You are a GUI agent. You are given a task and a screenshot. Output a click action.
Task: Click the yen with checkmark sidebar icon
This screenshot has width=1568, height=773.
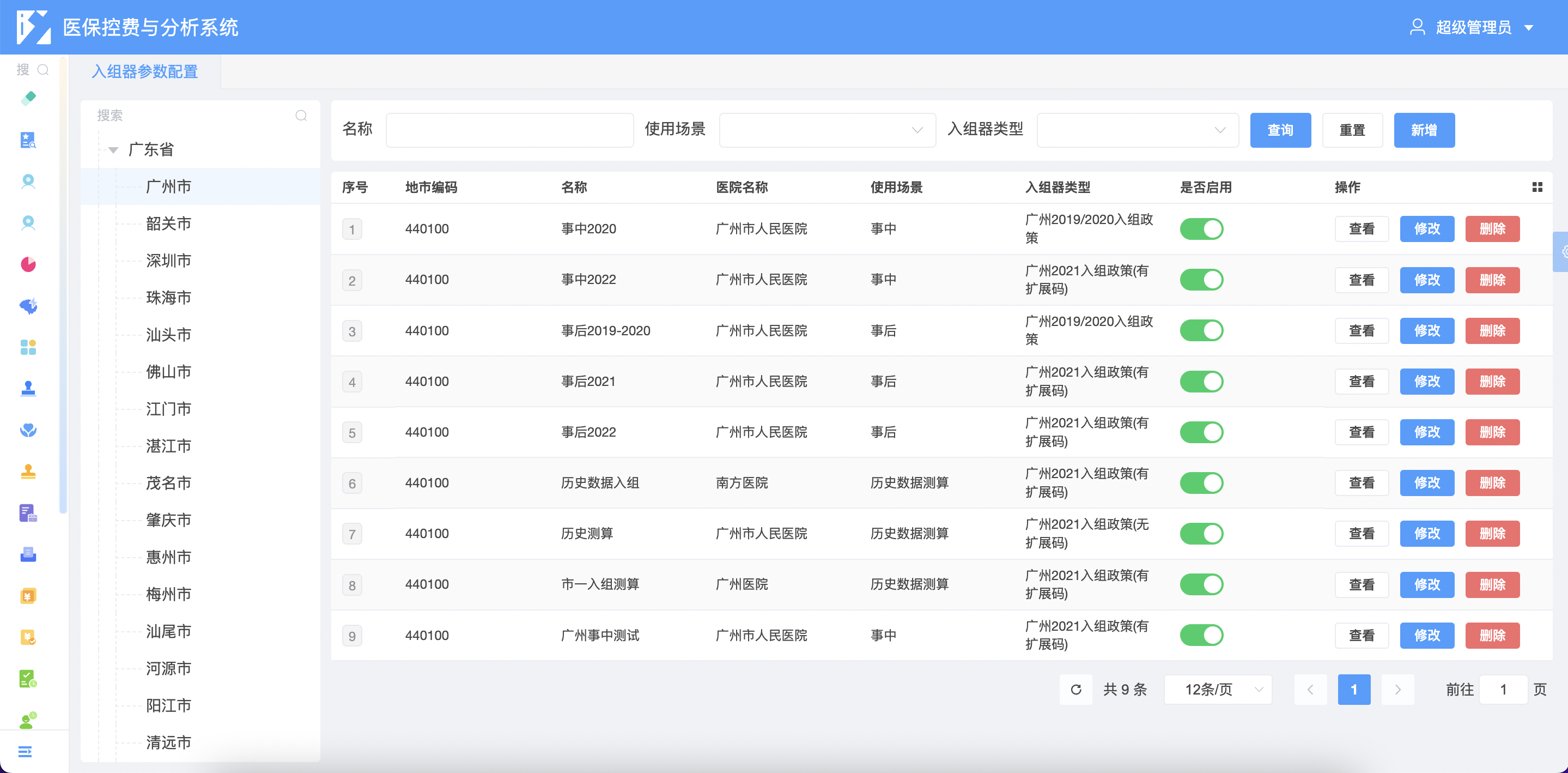pyautogui.click(x=28, y=637)
